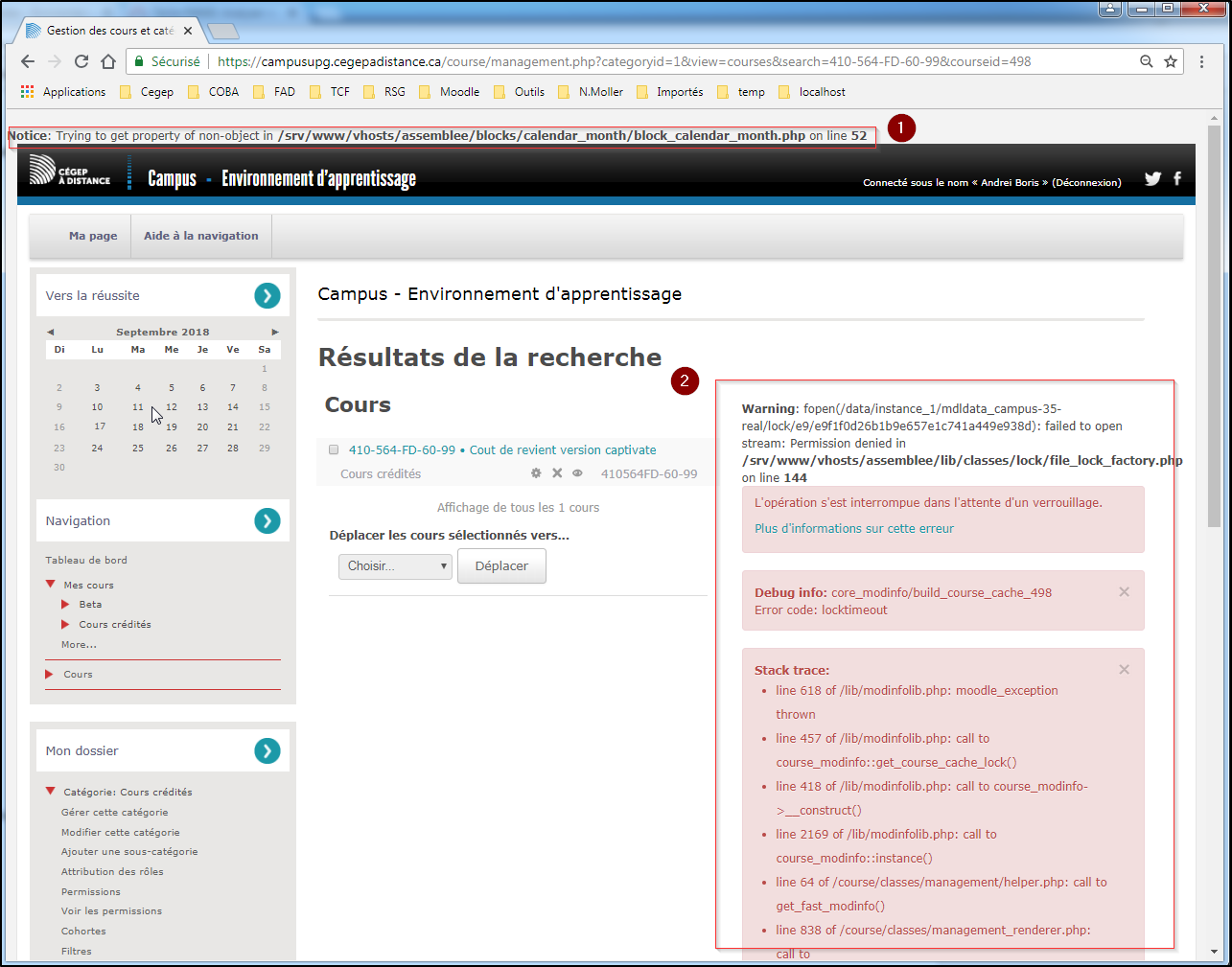Viewport: 1232px width, 967px height.
Task: Open the Ma page menu tab
Action: 93,236
